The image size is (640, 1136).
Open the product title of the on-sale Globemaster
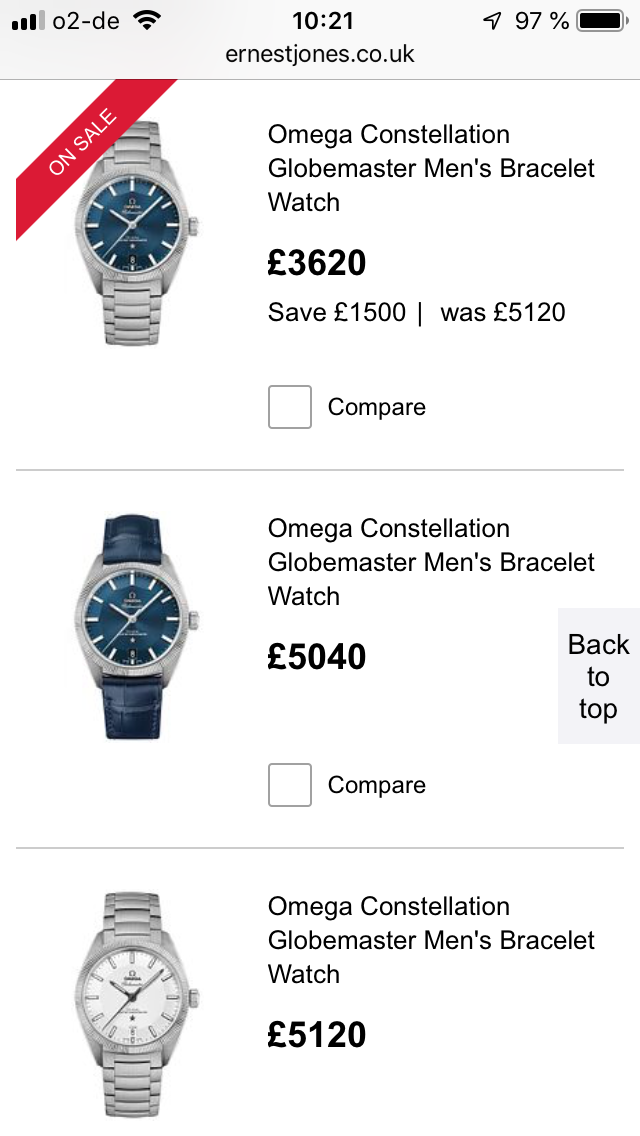click(431, 168)
